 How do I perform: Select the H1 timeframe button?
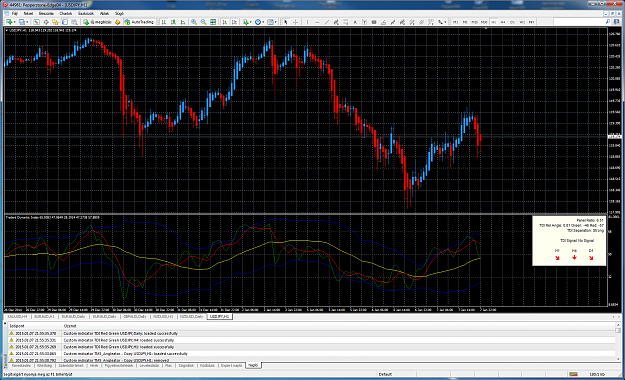[x=493, y=22]
